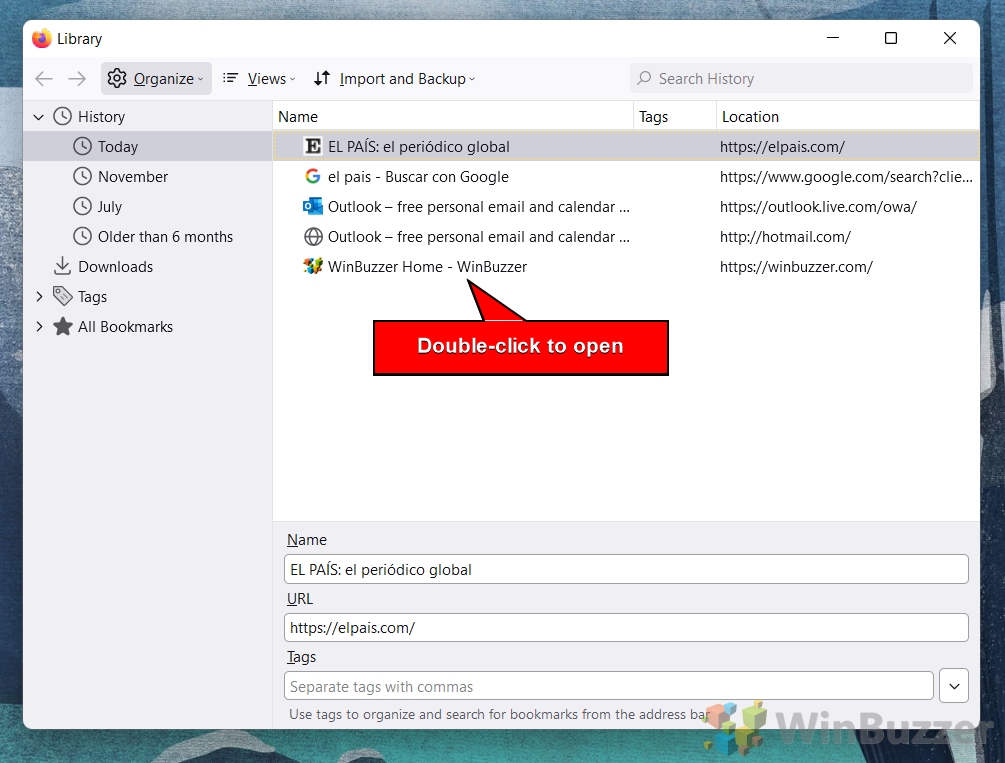The width and height of the screenshot is (1005, 763).
Task: Open the tags suggestion dropdown near the Tags field
Action: click(953, 686)
